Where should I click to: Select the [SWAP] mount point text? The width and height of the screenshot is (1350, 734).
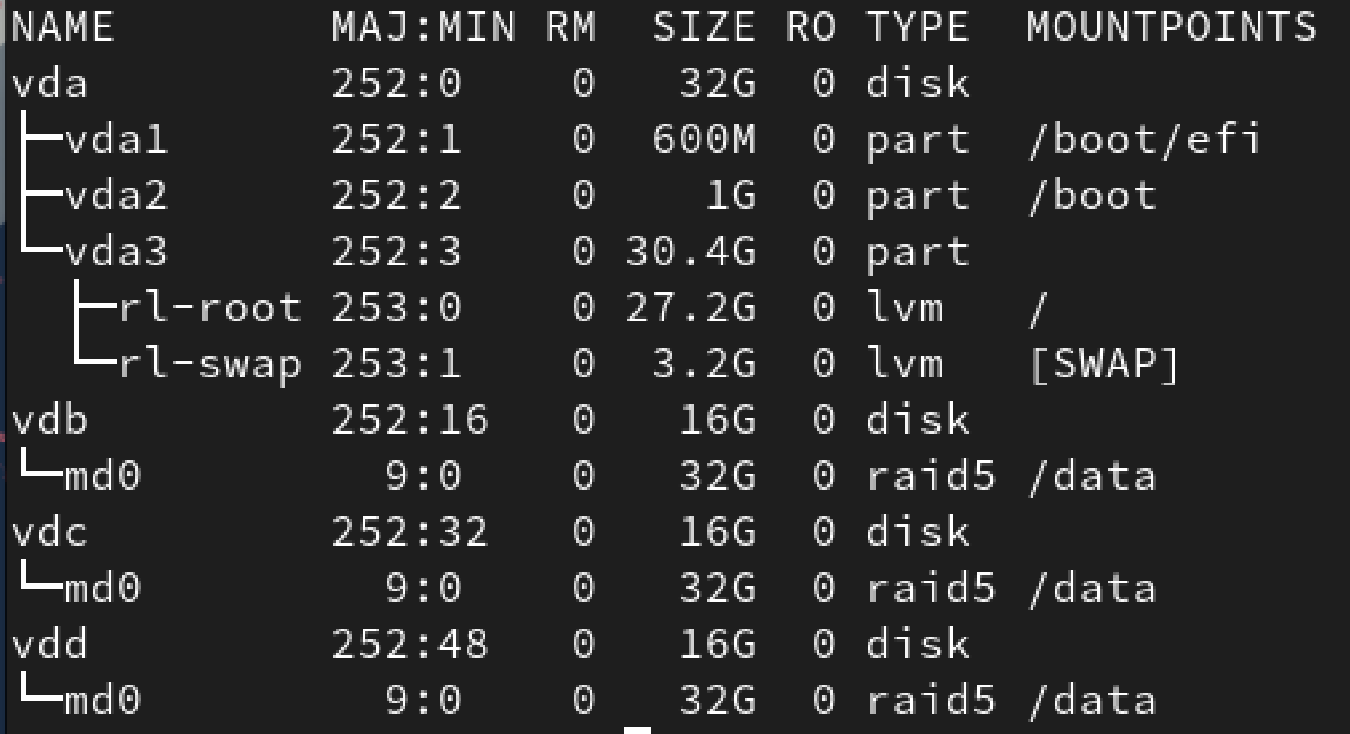[x=1103, y=364]
